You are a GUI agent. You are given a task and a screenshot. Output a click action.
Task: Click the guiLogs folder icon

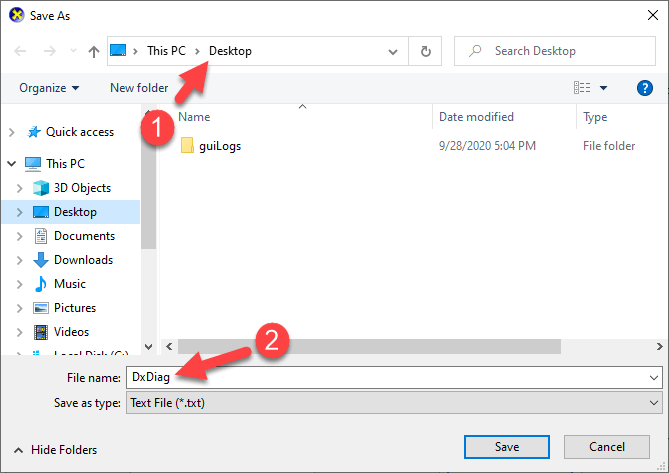coord(187,145)
